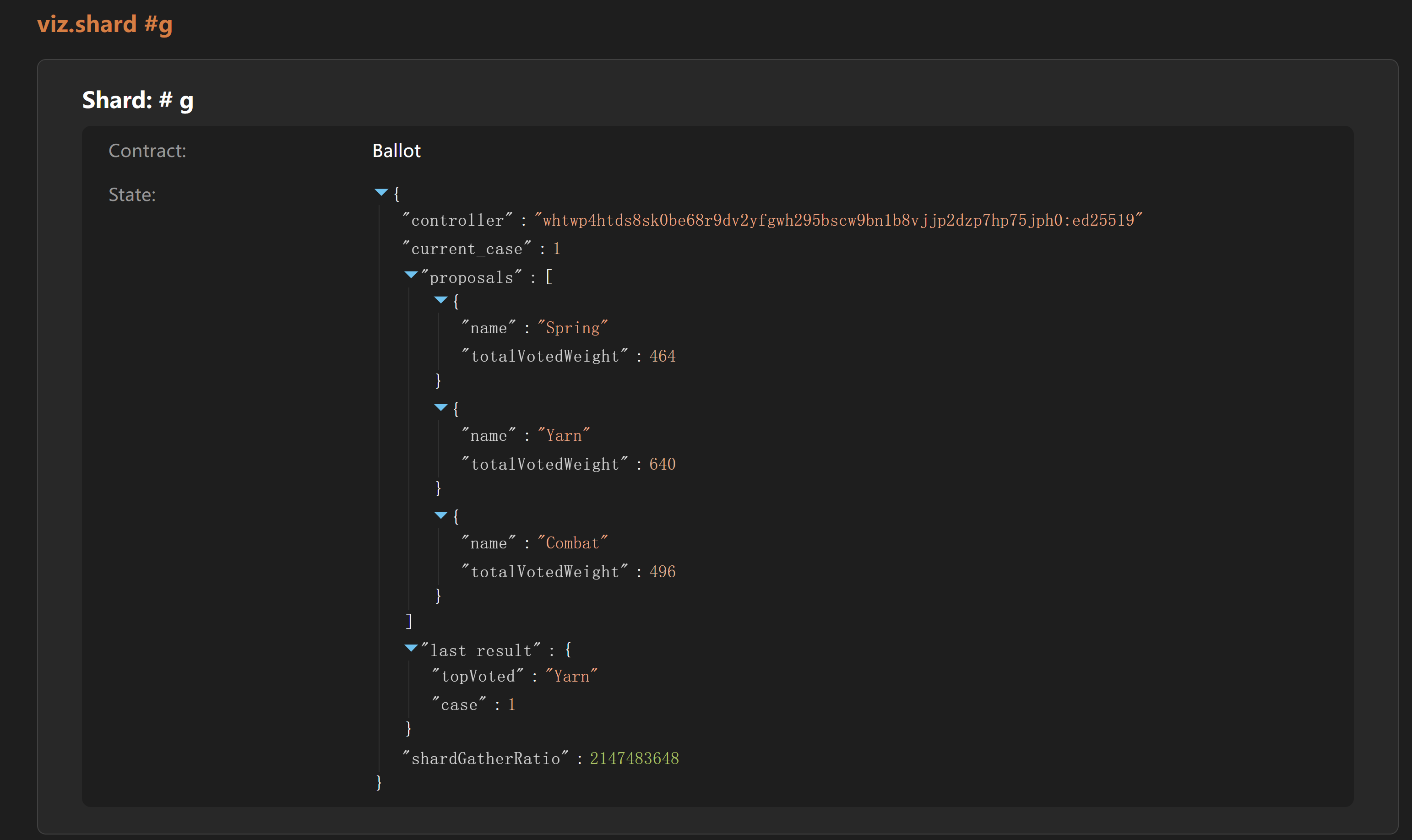Collapse the Spring proposal object
The width and height of the screenshot is (1412, 840).
tap(440, 300)
